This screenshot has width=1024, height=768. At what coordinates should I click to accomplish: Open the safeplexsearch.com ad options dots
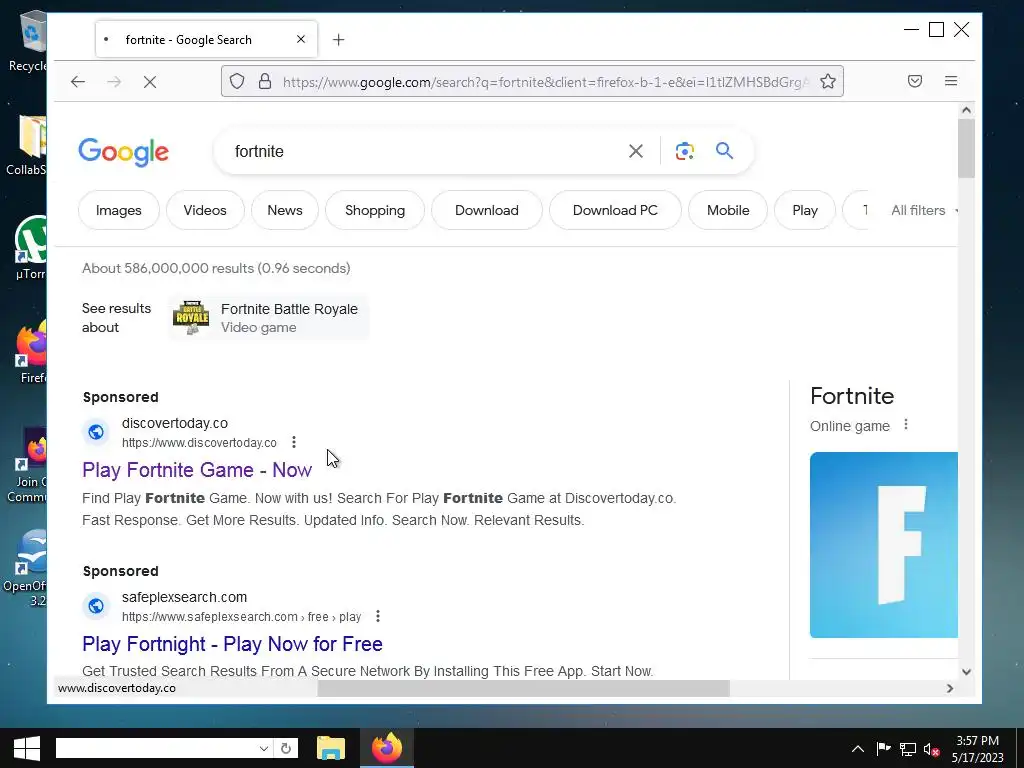click(377, 616)
